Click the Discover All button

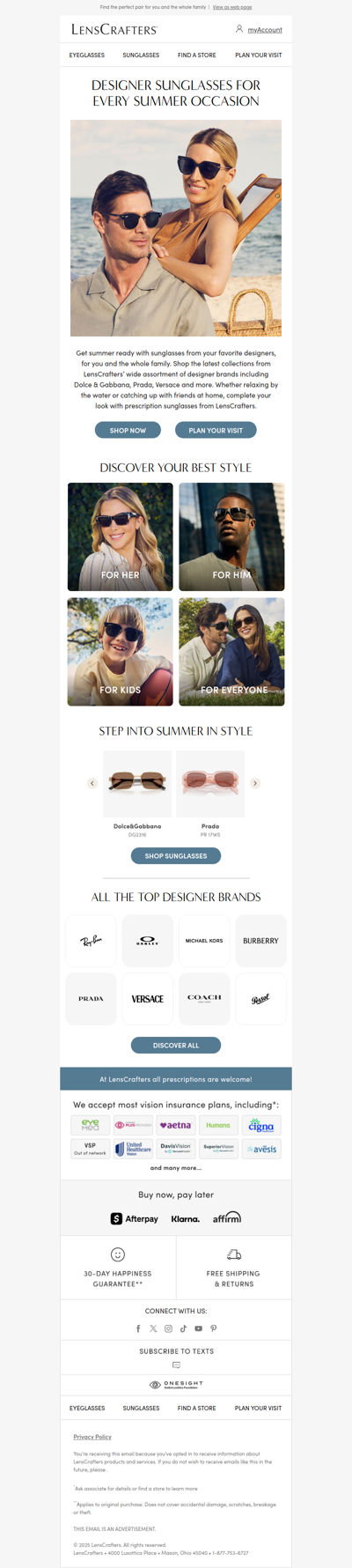(x=176, y=1045)
